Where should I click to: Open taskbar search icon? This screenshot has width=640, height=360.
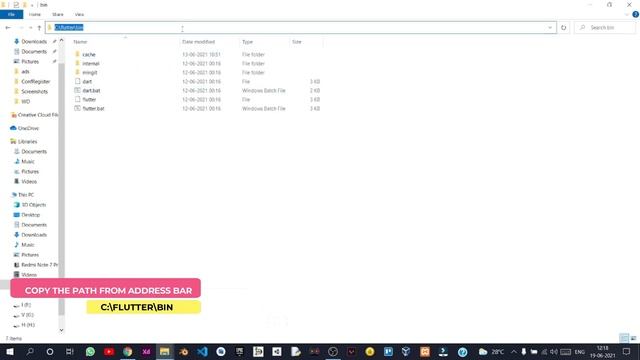coord(30,351)
